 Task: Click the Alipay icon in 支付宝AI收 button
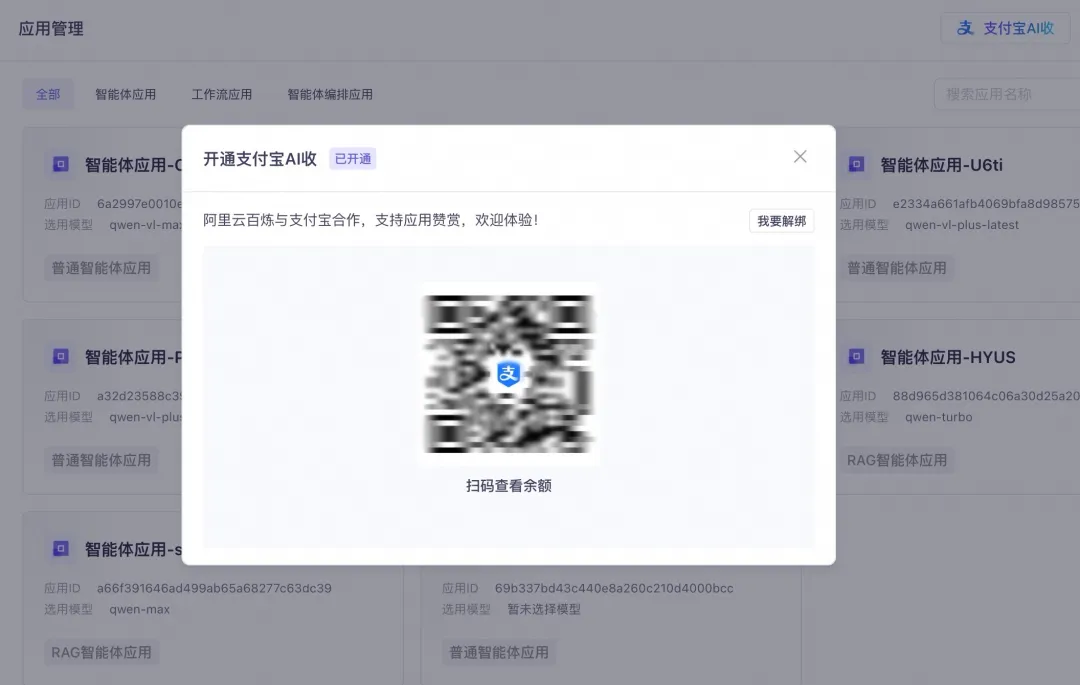(x=965, y=28)
